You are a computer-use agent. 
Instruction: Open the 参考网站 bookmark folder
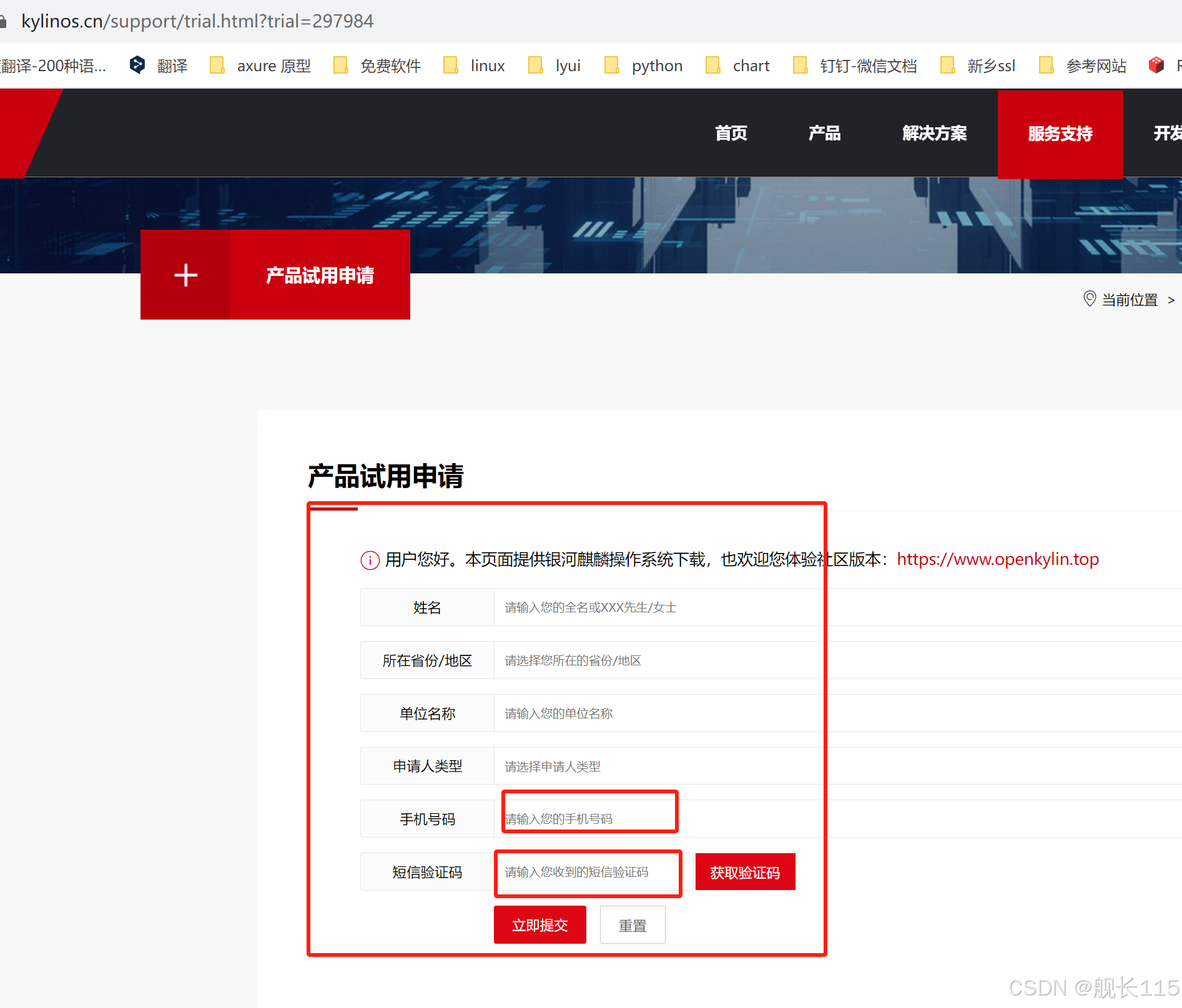[1083, 66]
